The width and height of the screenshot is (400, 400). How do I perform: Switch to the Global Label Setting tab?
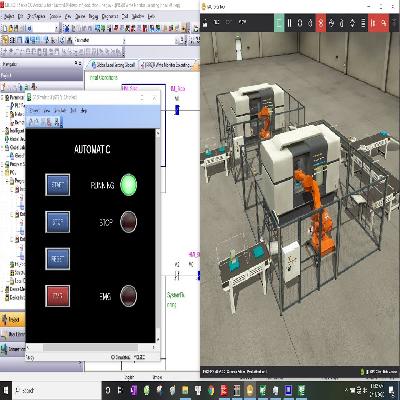pos(113,65)
